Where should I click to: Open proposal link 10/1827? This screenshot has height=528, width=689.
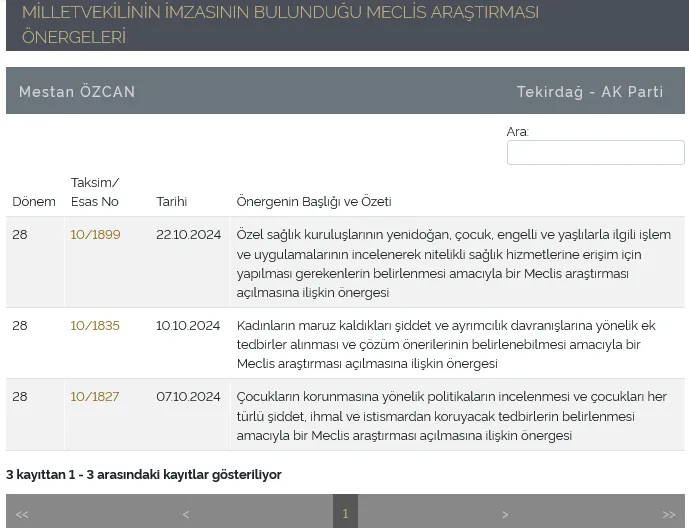95,397
